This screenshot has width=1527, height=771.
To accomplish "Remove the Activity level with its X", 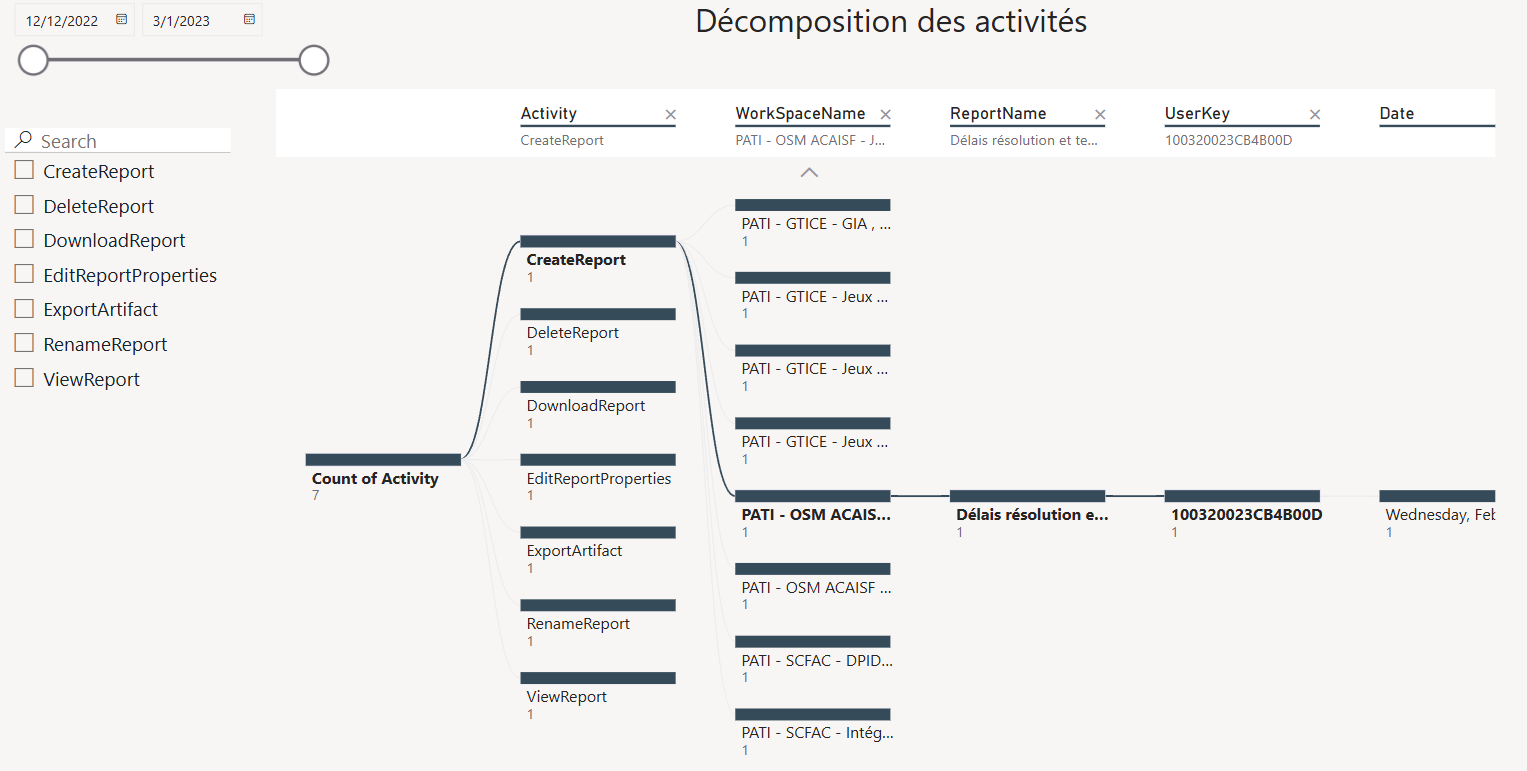I will (x=671, y=115).
